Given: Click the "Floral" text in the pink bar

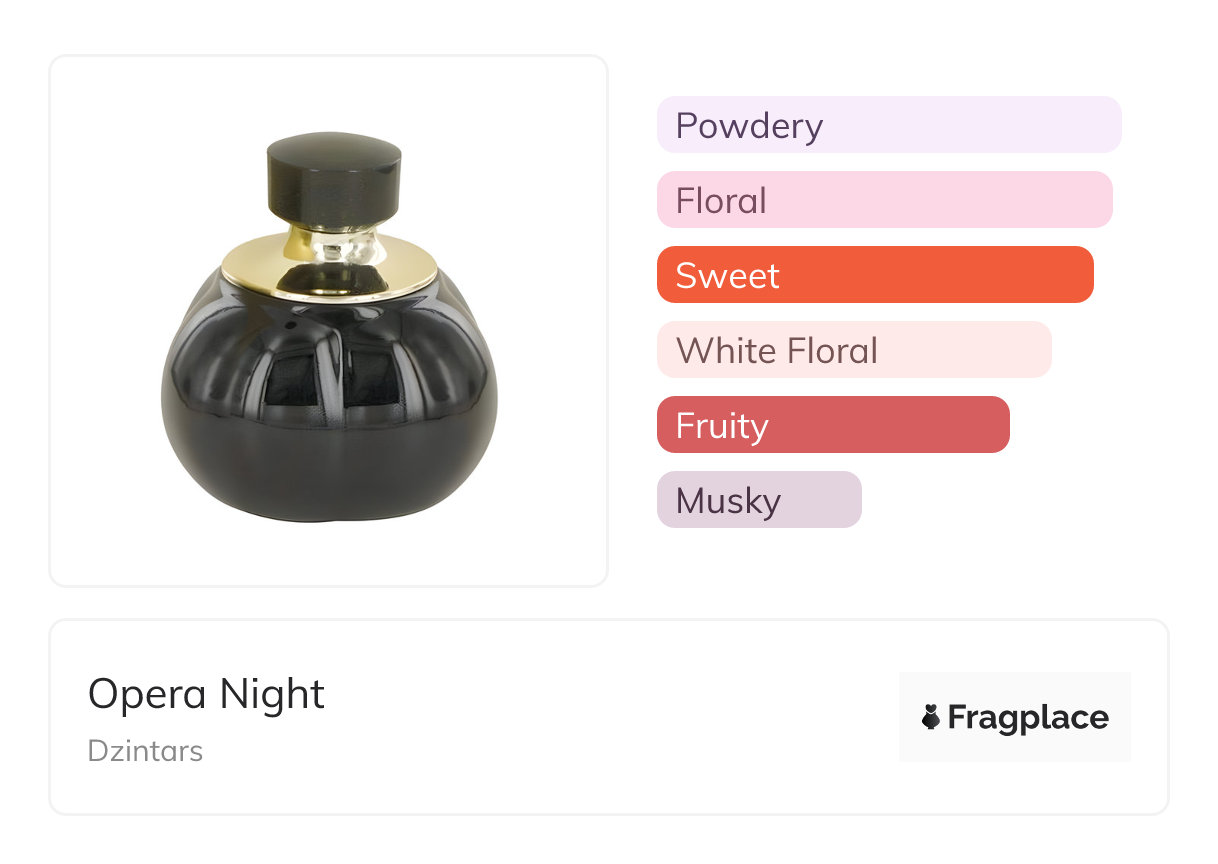Looking at the screenshot, I should pos(721,201).
